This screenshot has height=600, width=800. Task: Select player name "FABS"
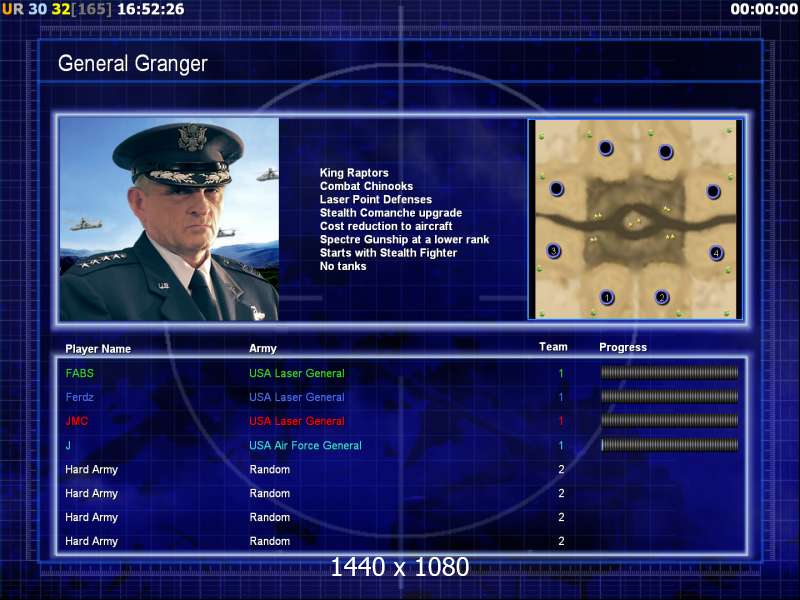(x=80, y=373)
